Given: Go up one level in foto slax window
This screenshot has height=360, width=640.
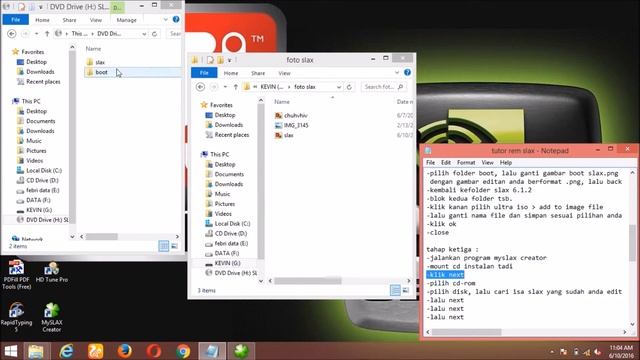Looking at the screenshot, I should 236,87.
